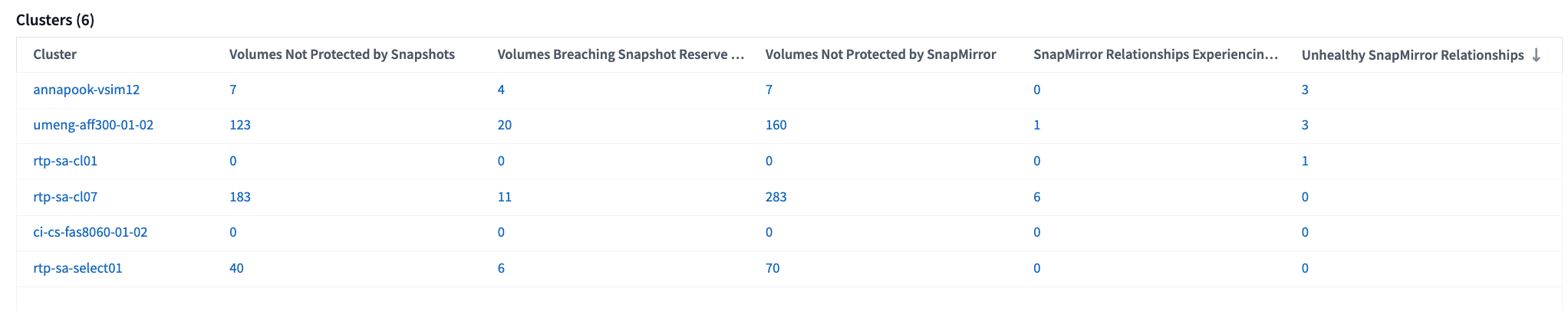Open the ci-cs-fas8060-01-02 cluster link
Image resolution: width=1568 pixels, height=311 pixels.
coord(91,232)
